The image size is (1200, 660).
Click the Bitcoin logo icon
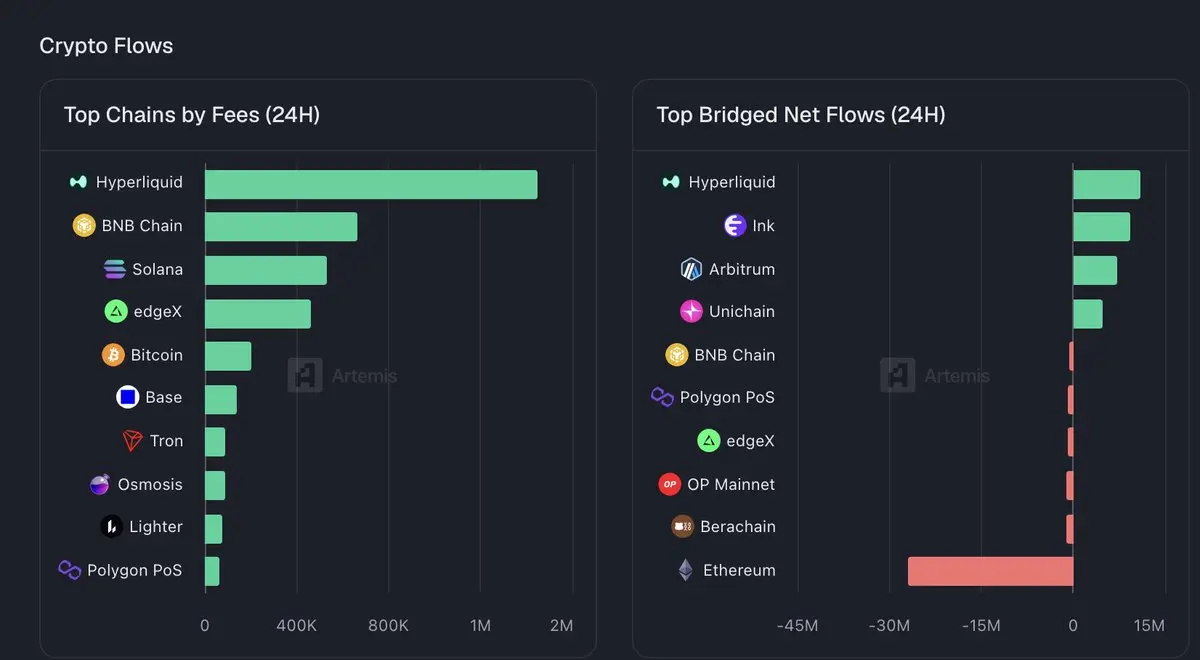click(x=113, y=355)
